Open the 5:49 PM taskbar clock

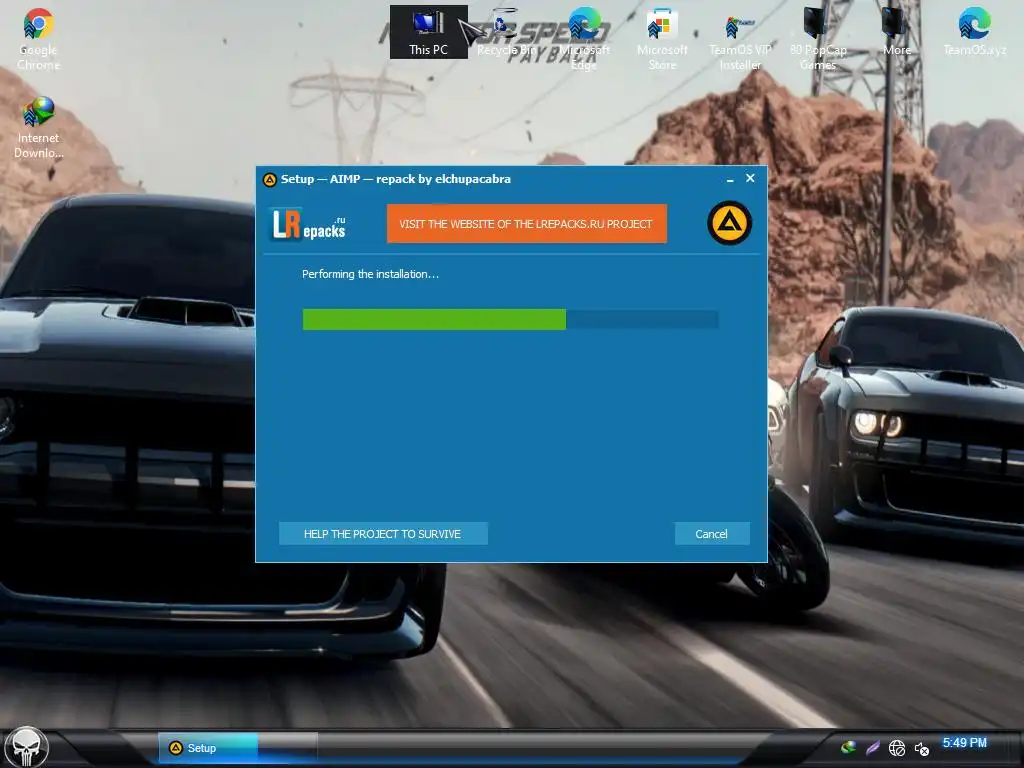pos(964,743)
